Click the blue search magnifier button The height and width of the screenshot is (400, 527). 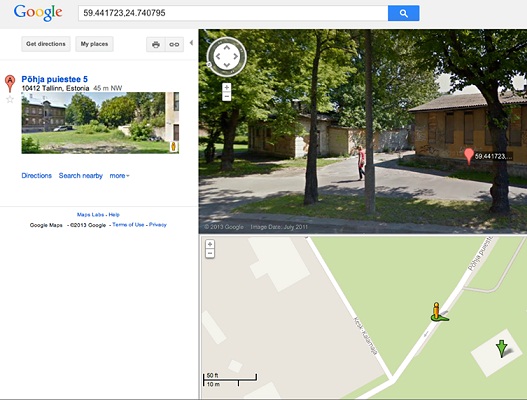click(x=403, y=13)
